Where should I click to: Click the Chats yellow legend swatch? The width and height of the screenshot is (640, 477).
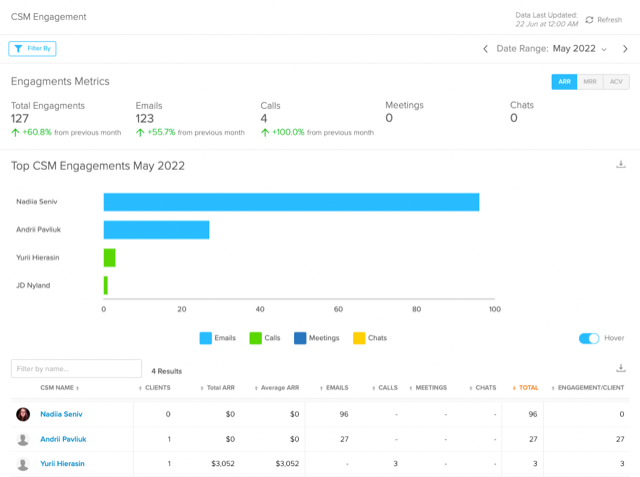click(x=359, y=338)
